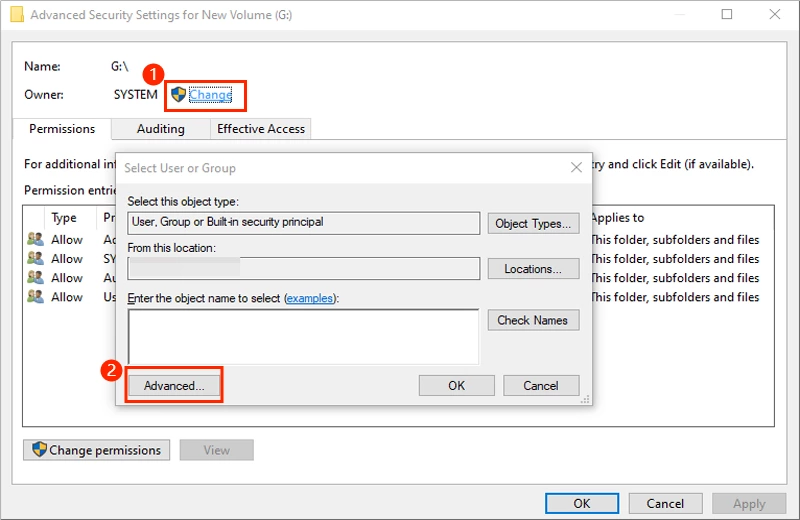Click Cancel in Advanced Security Settings window

click(665, 504)
